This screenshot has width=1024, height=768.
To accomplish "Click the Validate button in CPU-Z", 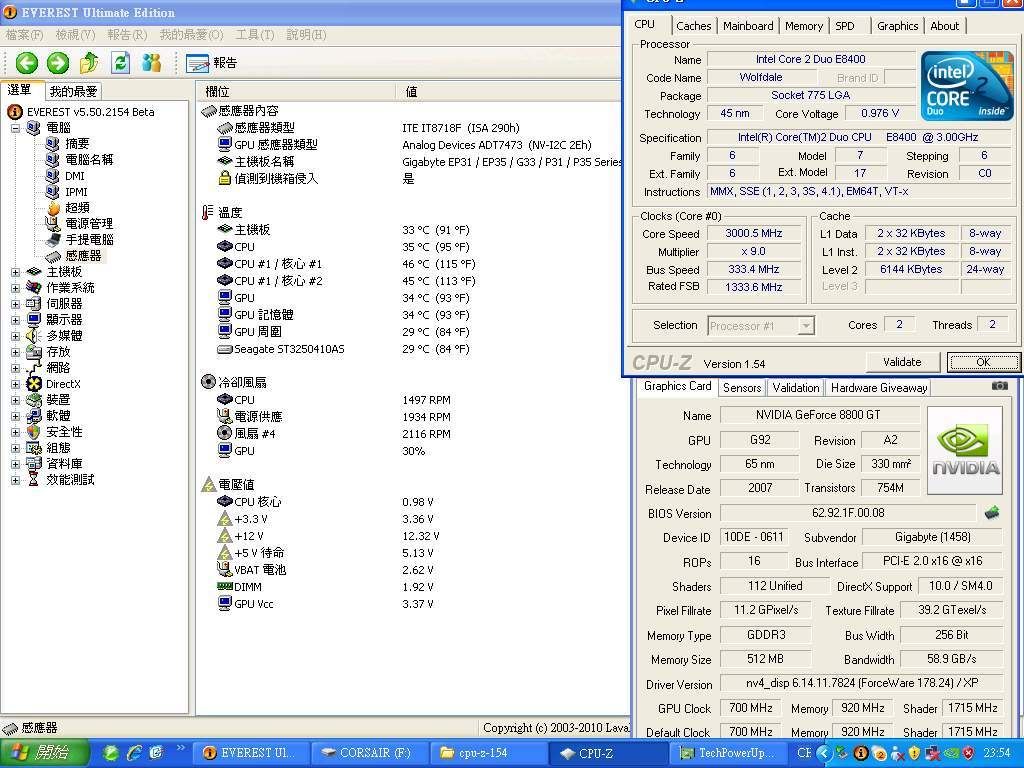I will click(x=903, y=362).
